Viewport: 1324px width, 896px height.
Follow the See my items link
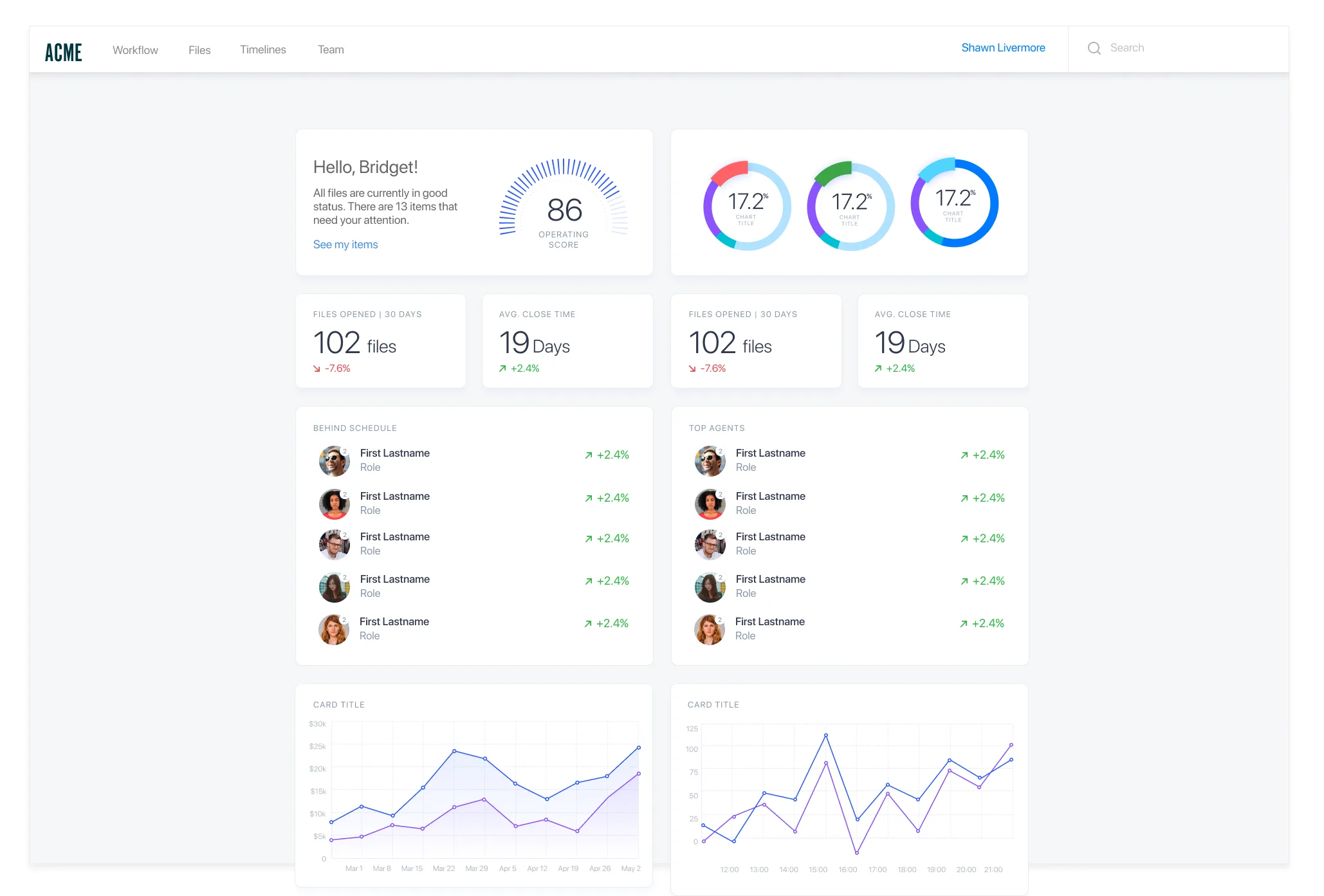[345, 244]
